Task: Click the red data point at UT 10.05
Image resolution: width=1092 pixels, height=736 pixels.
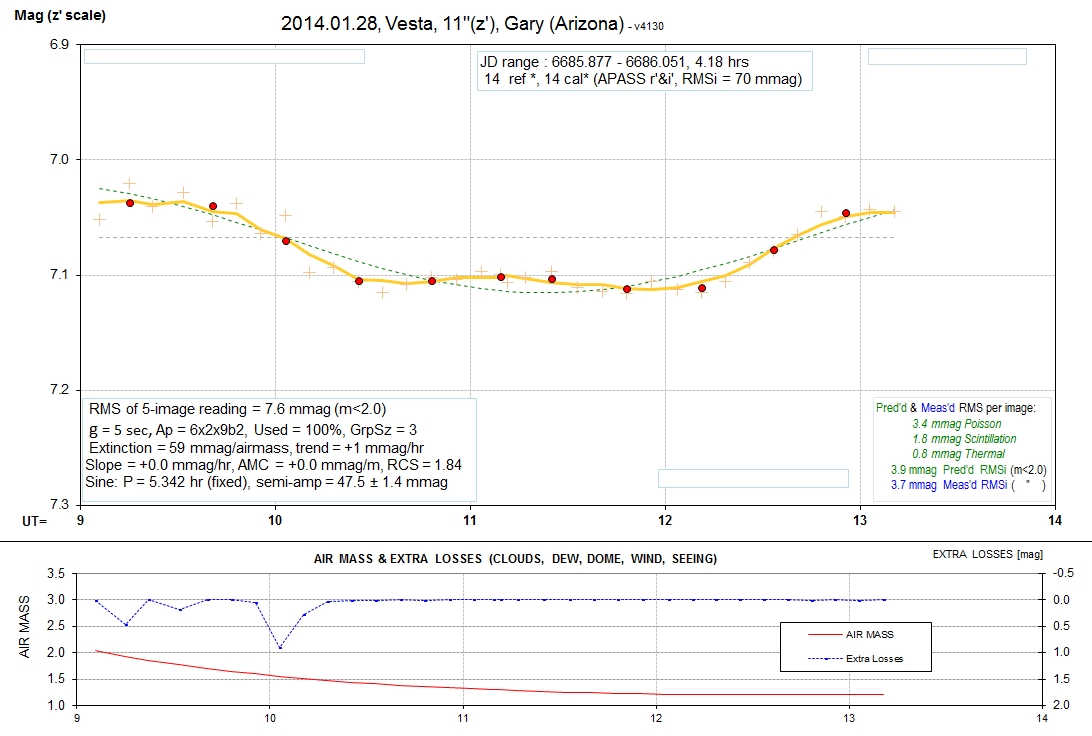Action: click(x=286, y=241)
